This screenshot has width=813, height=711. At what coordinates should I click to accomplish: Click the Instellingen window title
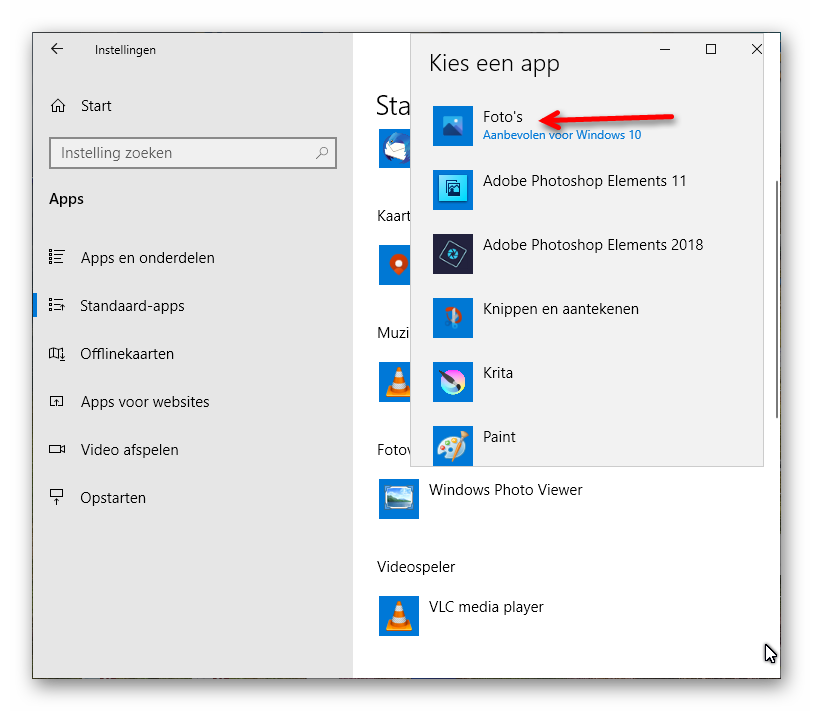pyautogui.click(x=125, y=50)
